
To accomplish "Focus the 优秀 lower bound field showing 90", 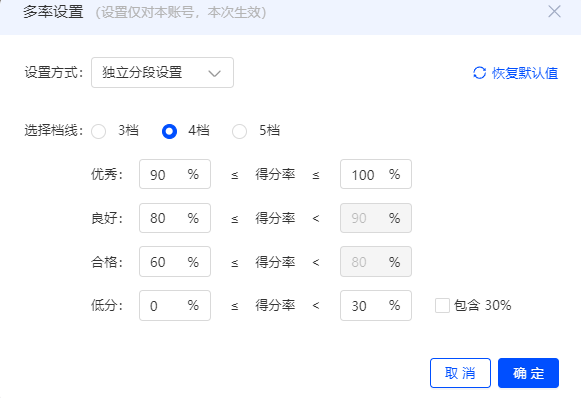I will [x=175, y=174].
